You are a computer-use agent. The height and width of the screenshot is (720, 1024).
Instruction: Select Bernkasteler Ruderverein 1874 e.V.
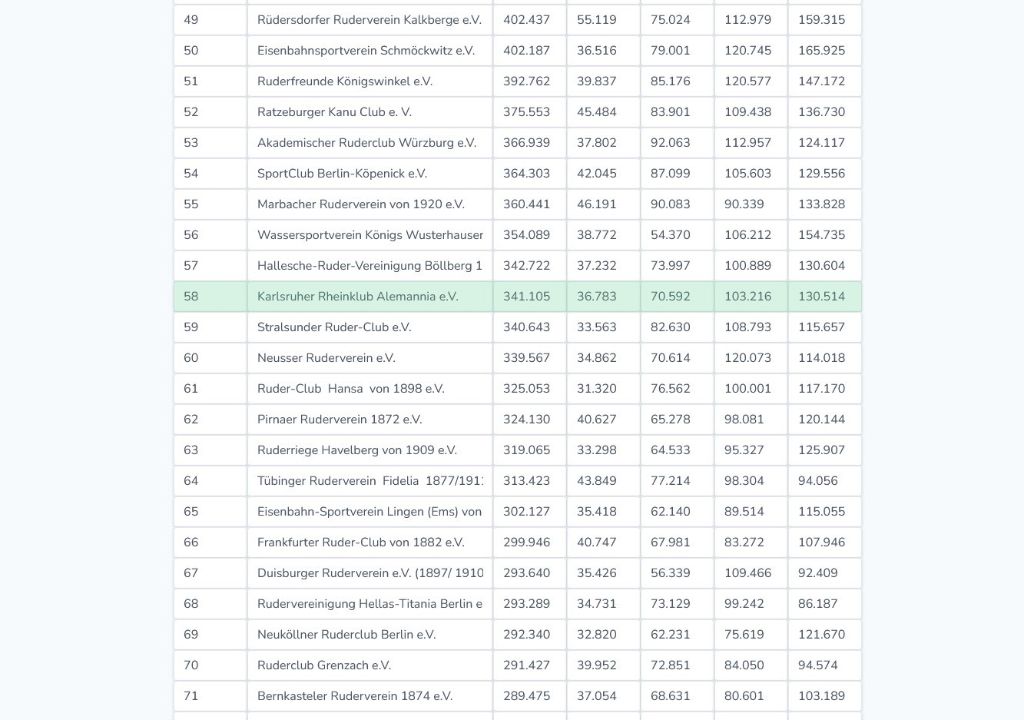pos(355,695)
